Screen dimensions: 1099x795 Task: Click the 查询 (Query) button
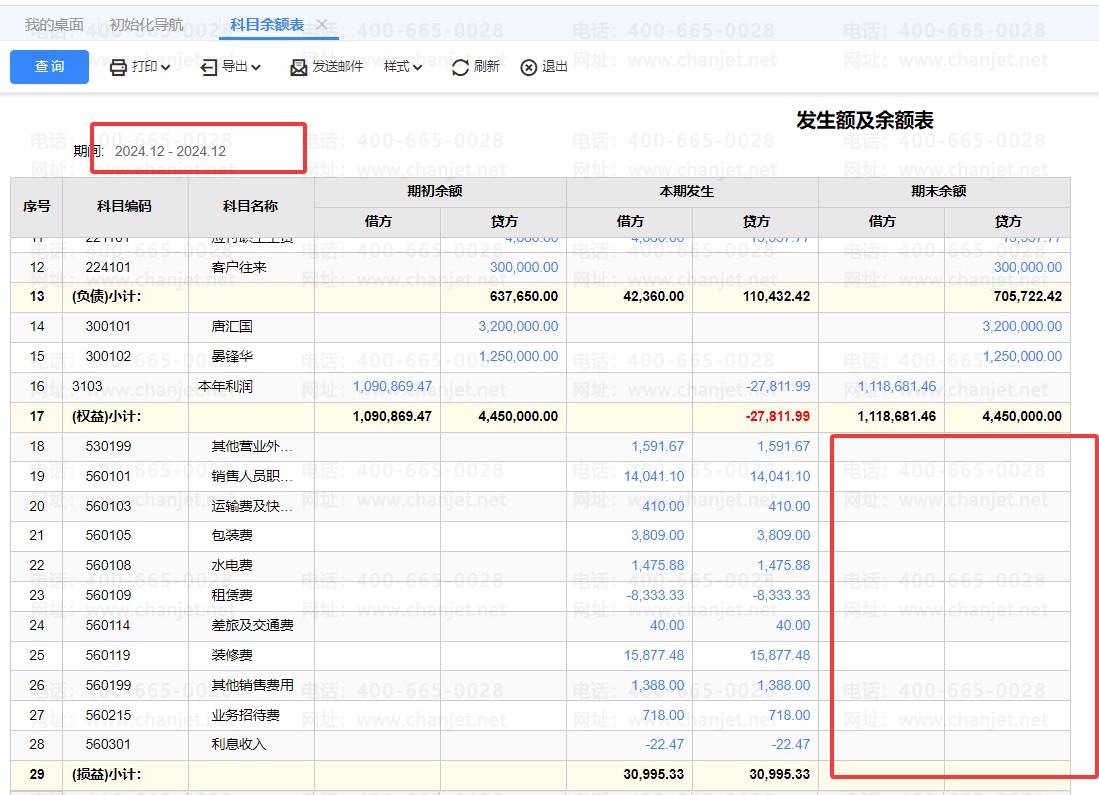pos(49,67)
